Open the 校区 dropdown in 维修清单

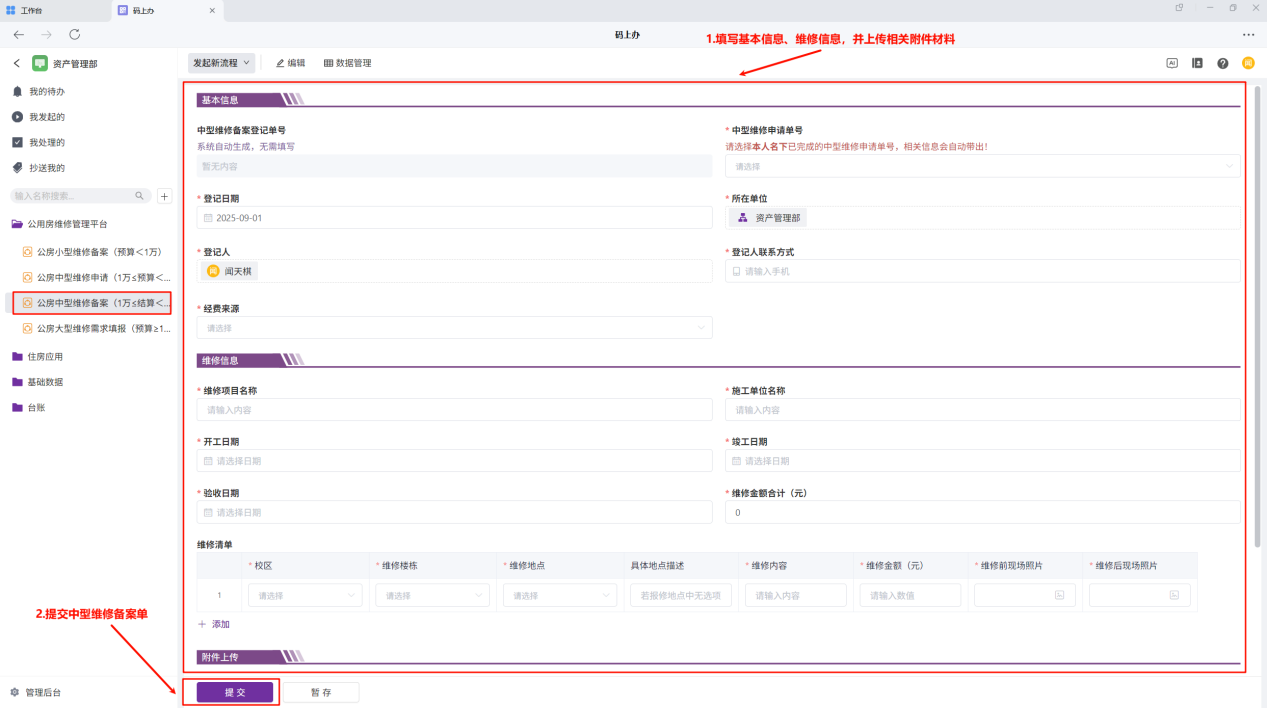click(304, 595)
